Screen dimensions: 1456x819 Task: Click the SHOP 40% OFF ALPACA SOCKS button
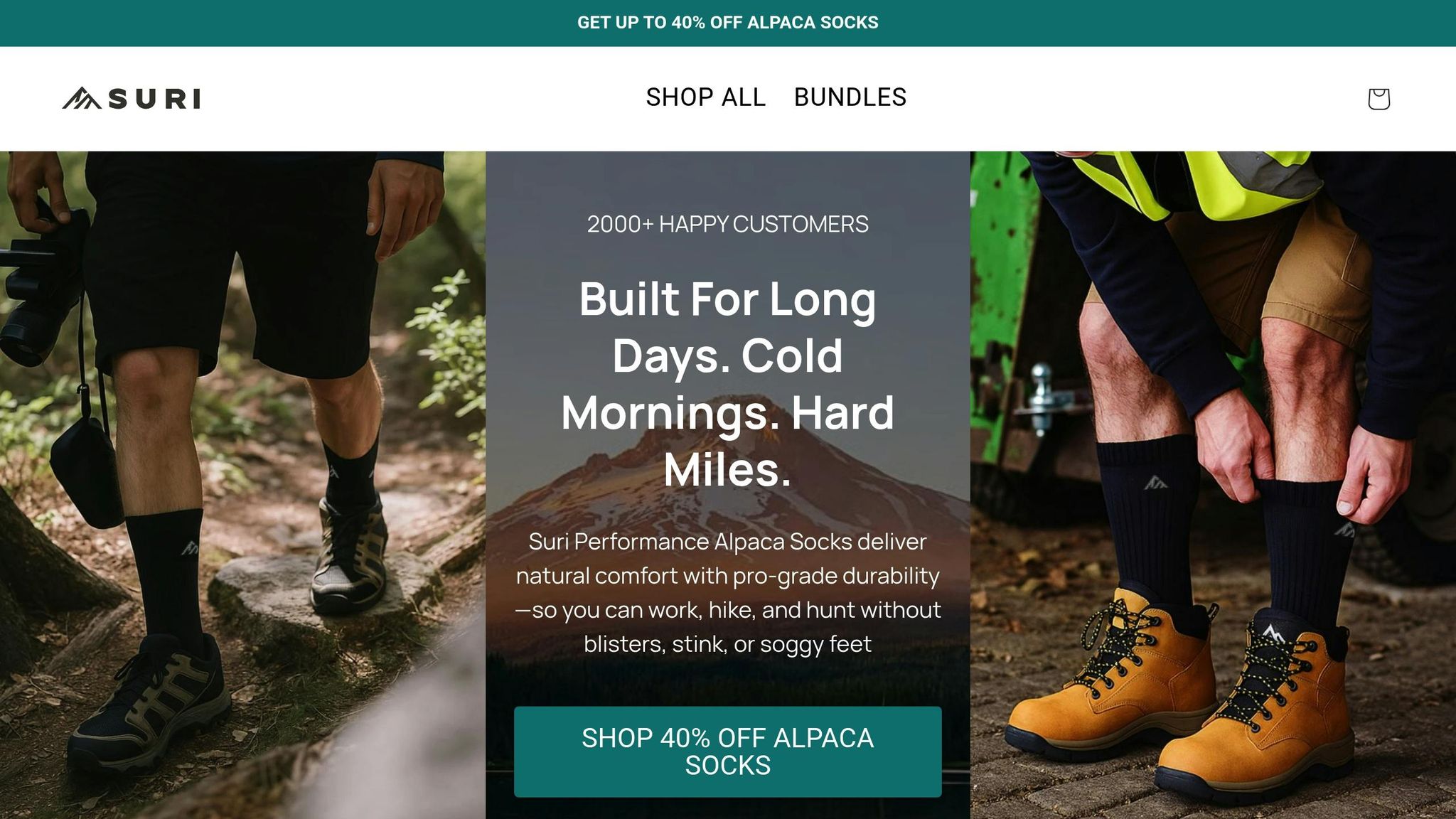tap(728, 751)
